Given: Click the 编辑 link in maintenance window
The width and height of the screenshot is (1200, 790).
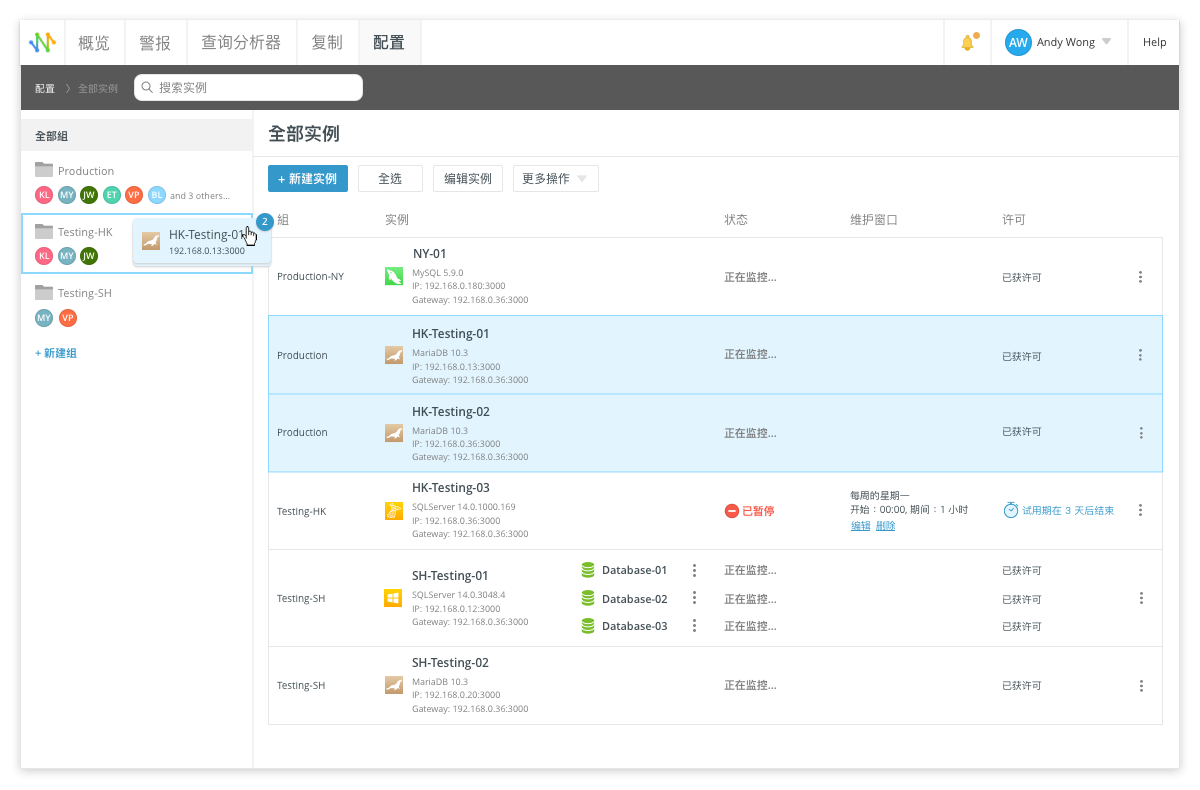Looking at the screenshot, I should (860, 526).
